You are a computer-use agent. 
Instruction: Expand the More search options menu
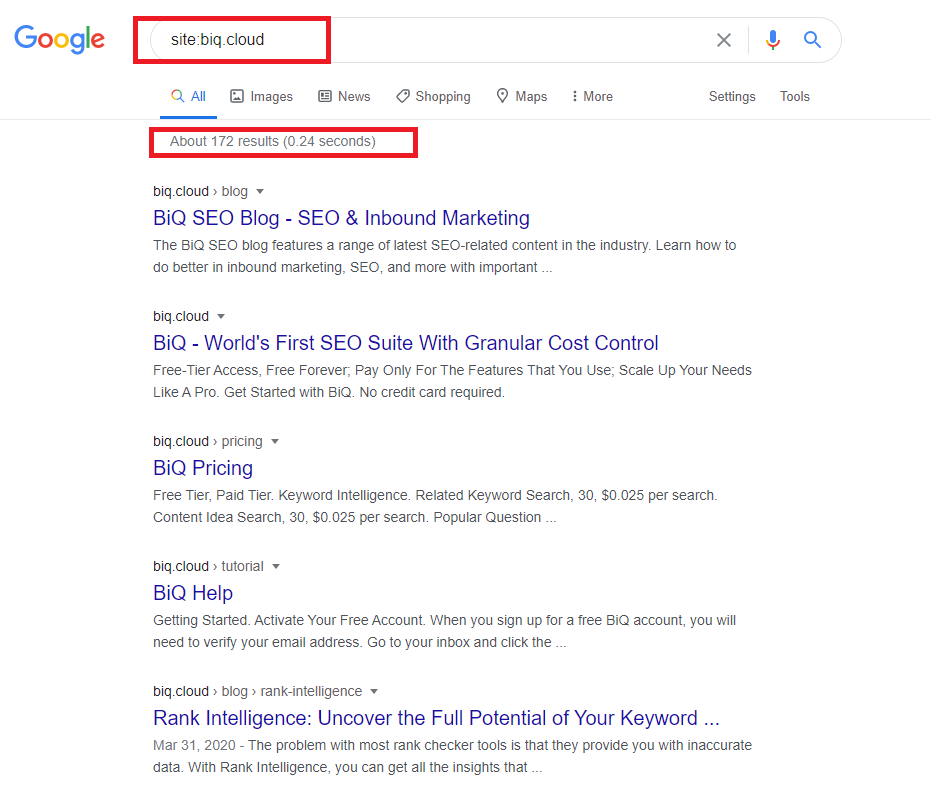592,96
